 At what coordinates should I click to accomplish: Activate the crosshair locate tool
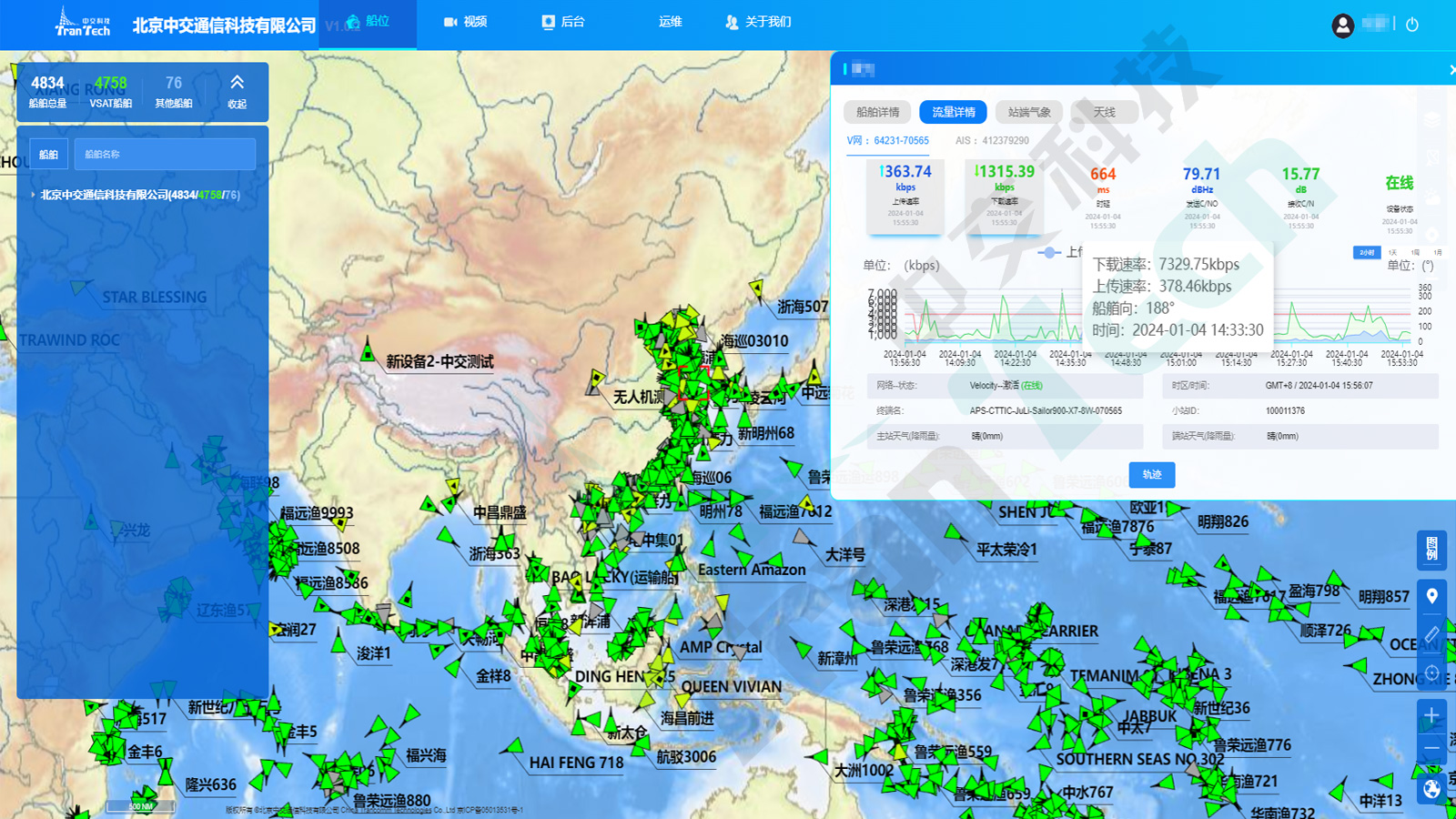(x=1431, y=672)
